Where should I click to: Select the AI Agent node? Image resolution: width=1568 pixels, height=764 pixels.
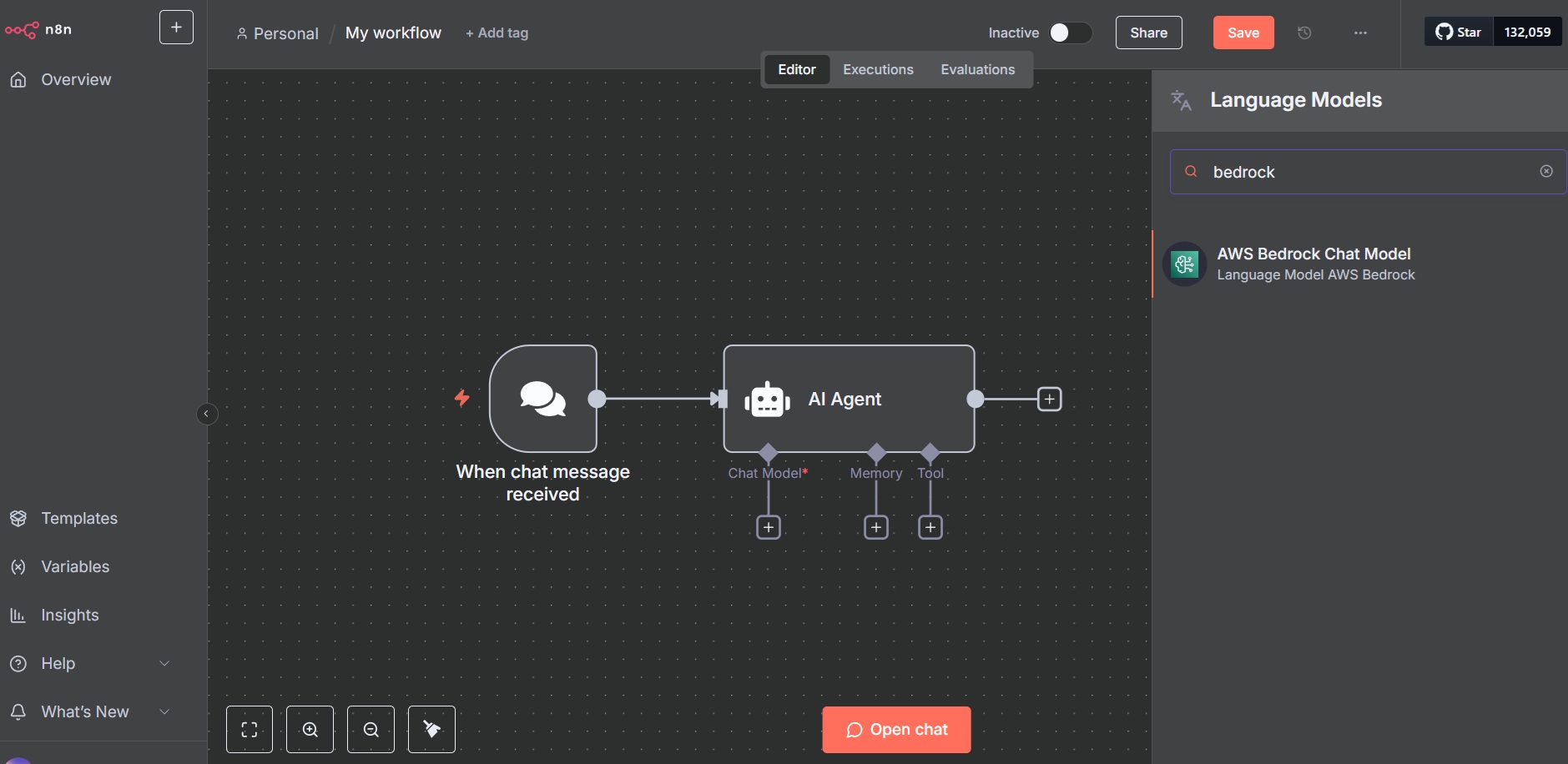coord(849,399)
